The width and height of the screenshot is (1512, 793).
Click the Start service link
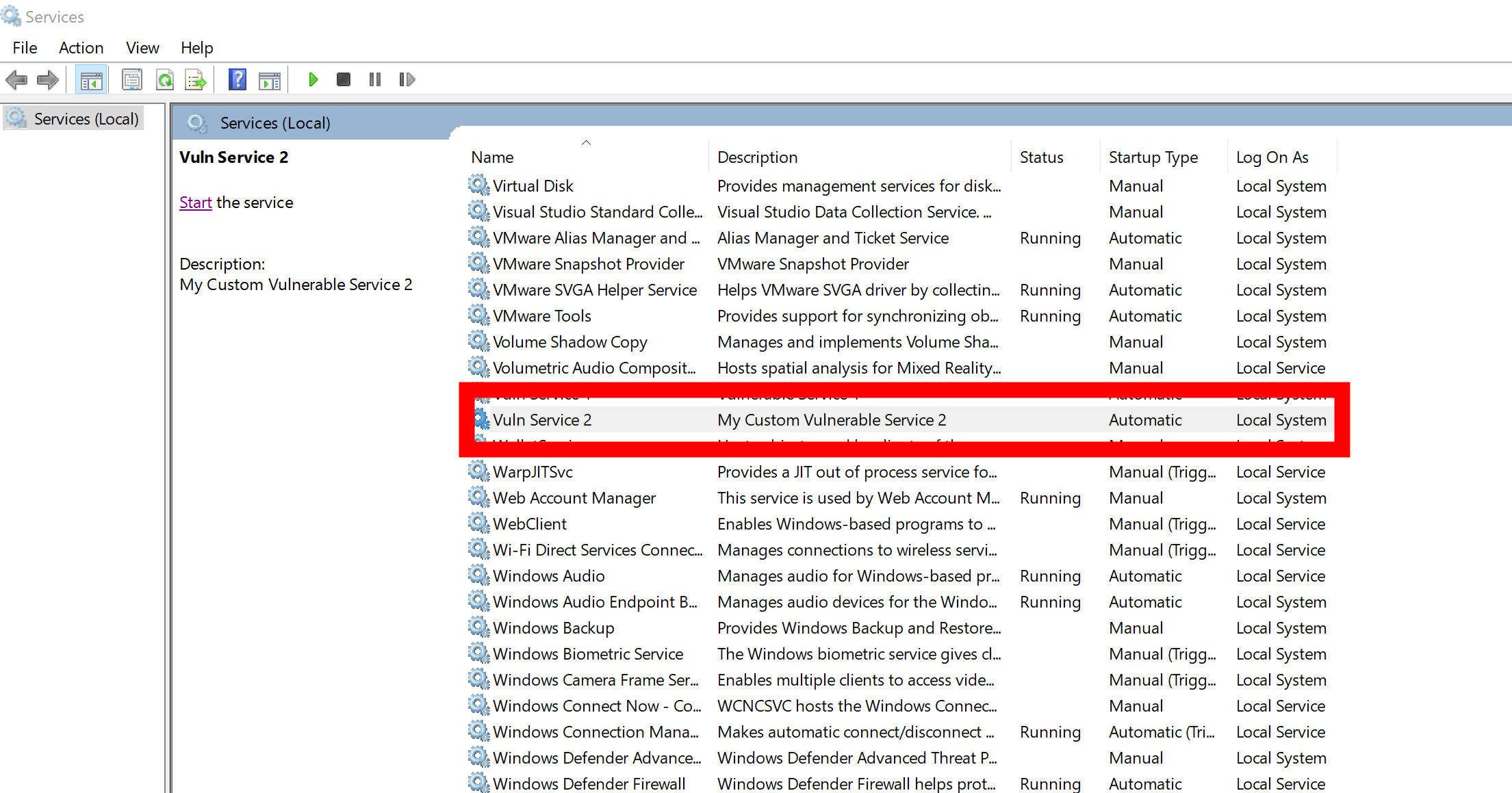(x=195, y=202)
